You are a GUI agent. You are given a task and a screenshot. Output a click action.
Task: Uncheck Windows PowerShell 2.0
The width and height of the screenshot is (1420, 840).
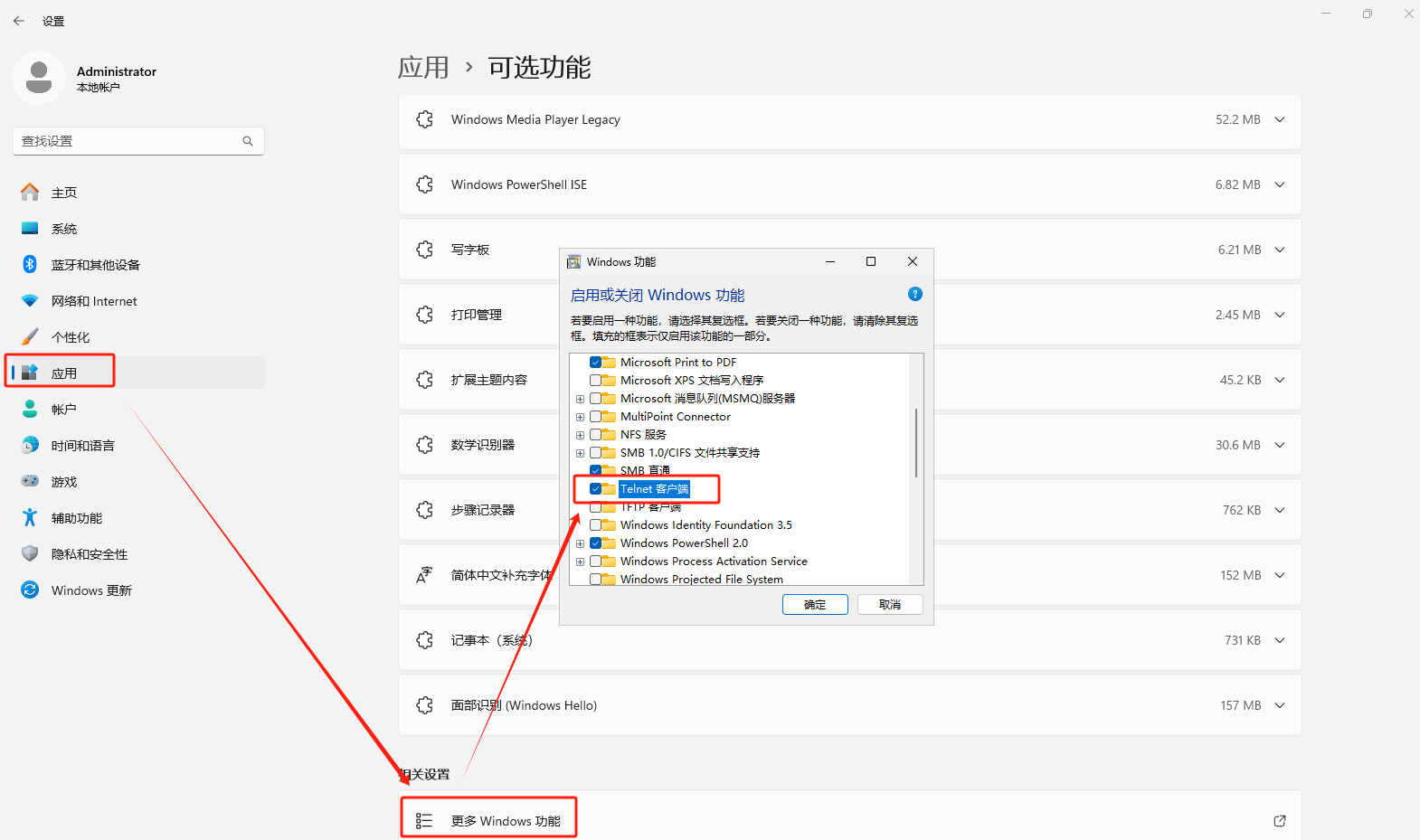(596, 543)
